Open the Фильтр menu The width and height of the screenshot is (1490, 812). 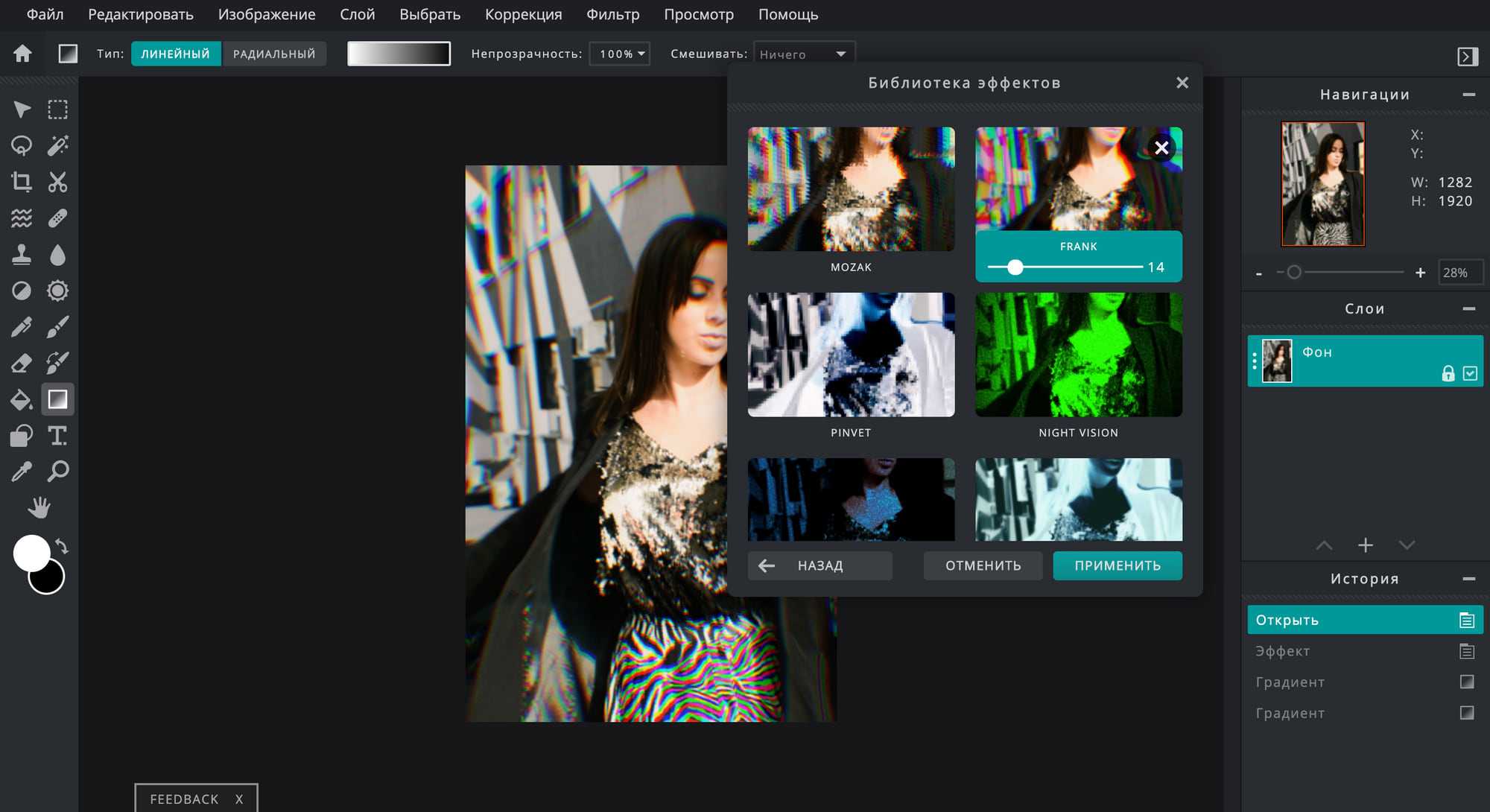point(612,14)
